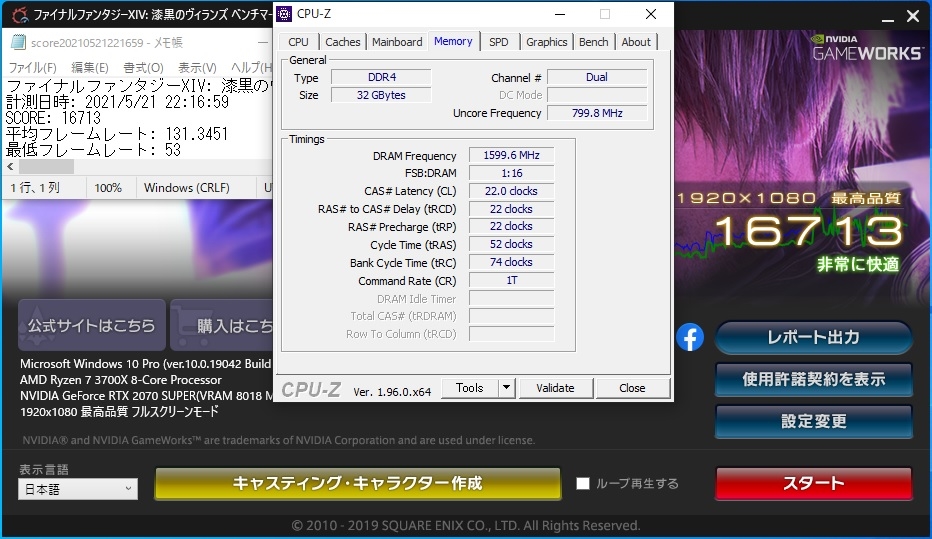Open the Bench tab in CPU-Z
Viewport: 932px width, 539px height.
593,42
